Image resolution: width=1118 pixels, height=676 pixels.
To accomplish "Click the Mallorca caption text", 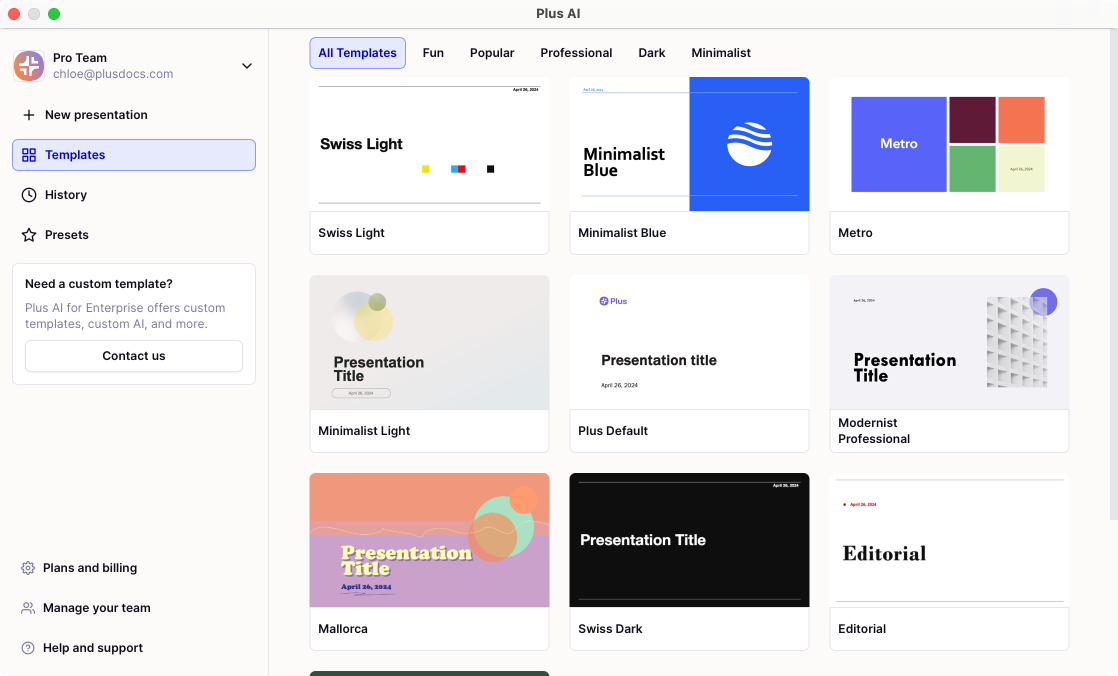I will click(343, 629).
